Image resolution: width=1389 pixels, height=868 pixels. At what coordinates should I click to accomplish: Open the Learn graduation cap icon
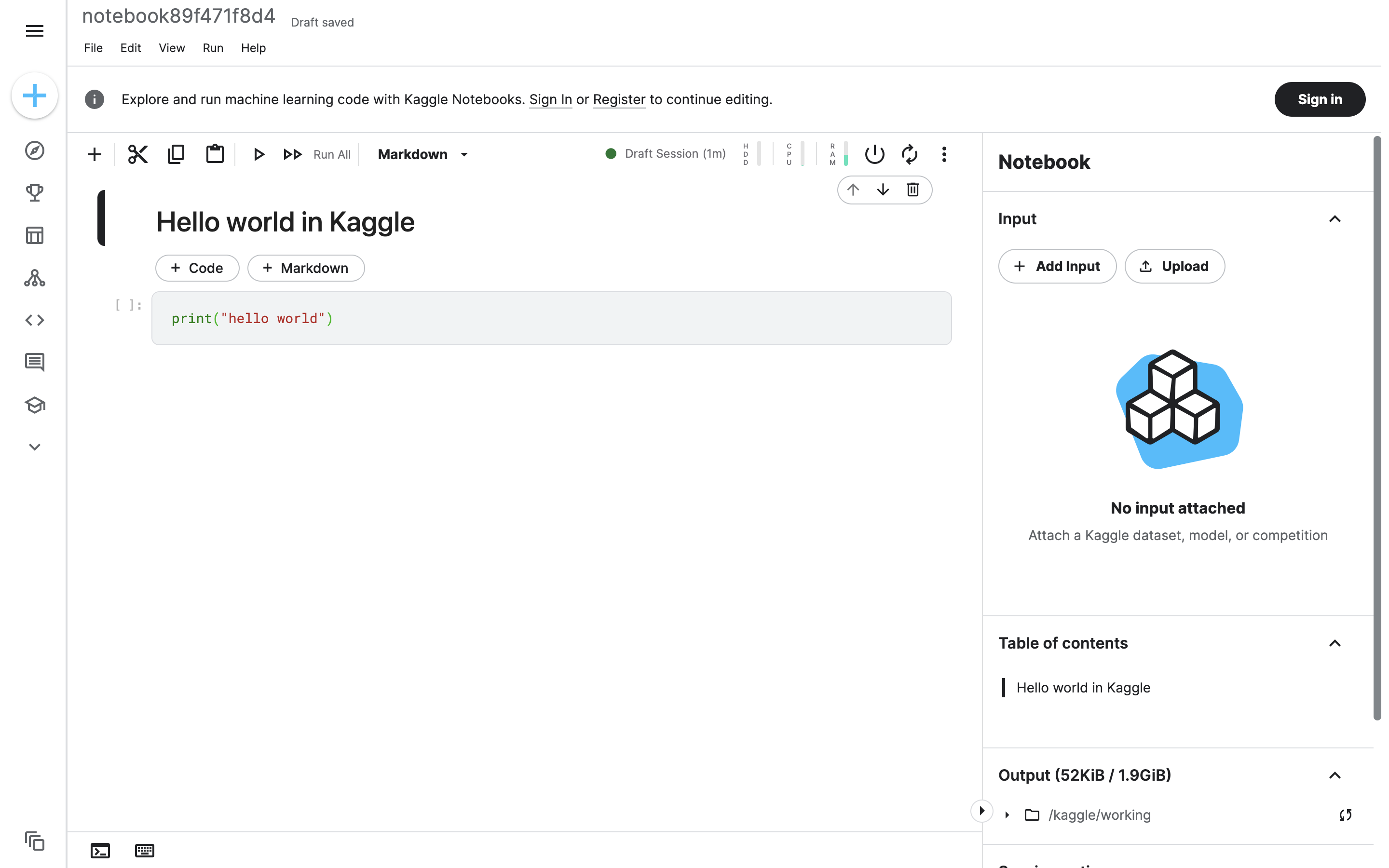coord(34,405)
